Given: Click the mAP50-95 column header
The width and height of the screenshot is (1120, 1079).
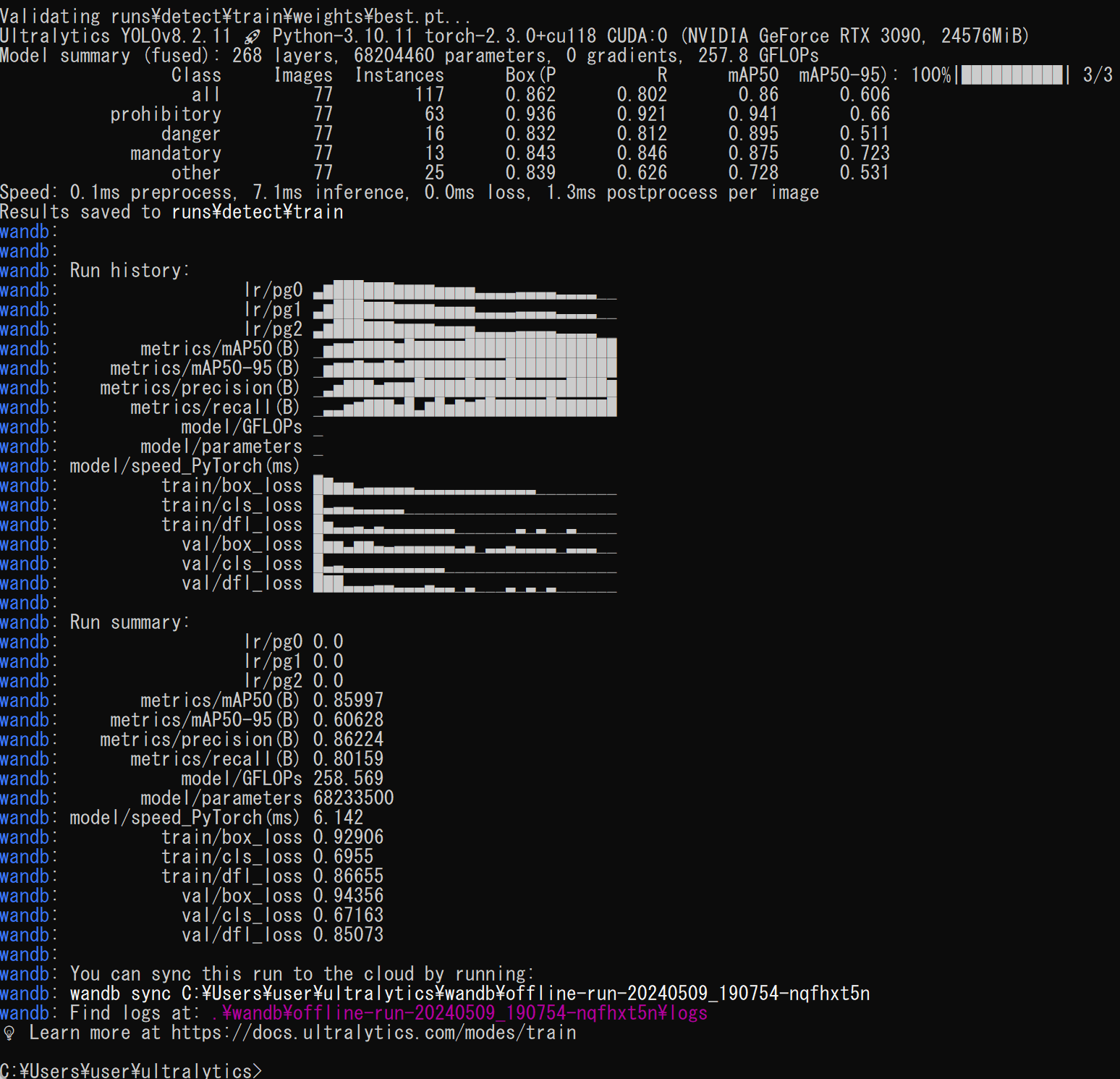Looking at the screenshot, I should (842, 75).
